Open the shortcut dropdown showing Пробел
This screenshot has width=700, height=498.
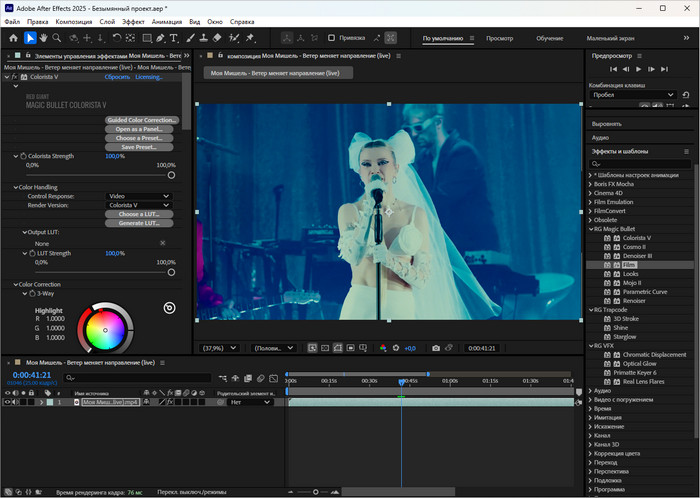(635, 96)
